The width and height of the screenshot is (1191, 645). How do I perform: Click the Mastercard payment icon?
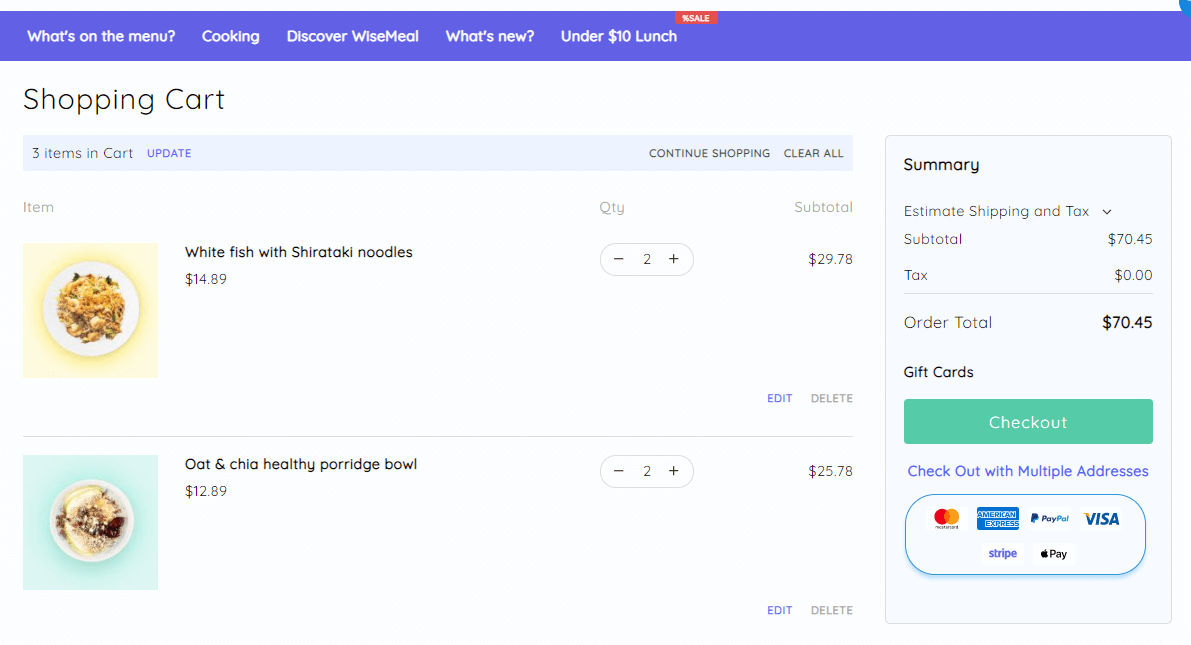click(946, 519)
